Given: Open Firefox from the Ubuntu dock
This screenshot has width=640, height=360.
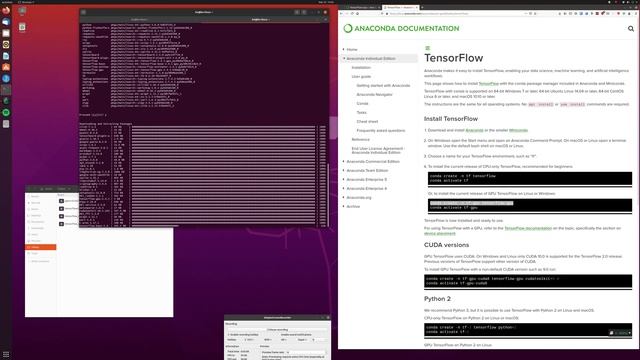Looking at the screenshot, I should coord(6,11).
